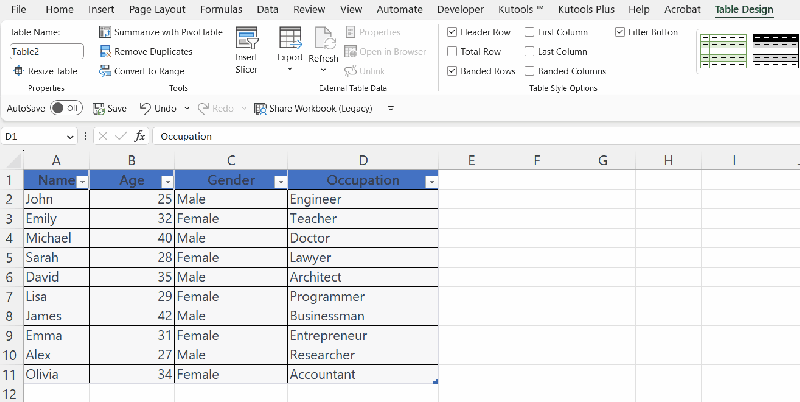Screen dimensions: 800x402
Task: Toggle the AutoSave switch
Action: (66, 108)
